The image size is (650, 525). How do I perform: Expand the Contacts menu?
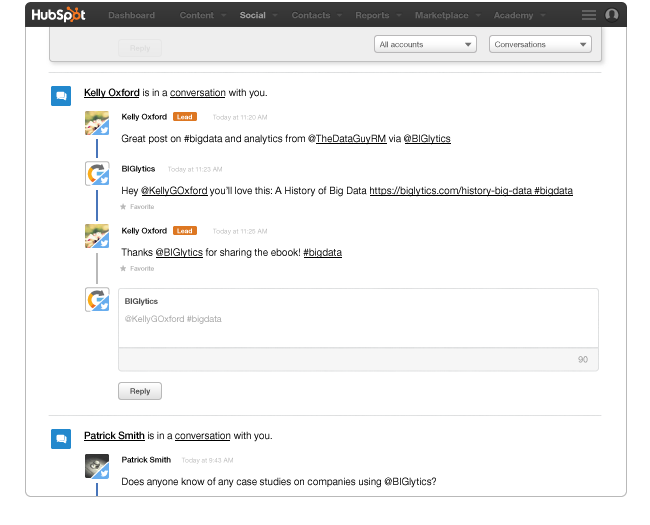(x=316, y=15)
